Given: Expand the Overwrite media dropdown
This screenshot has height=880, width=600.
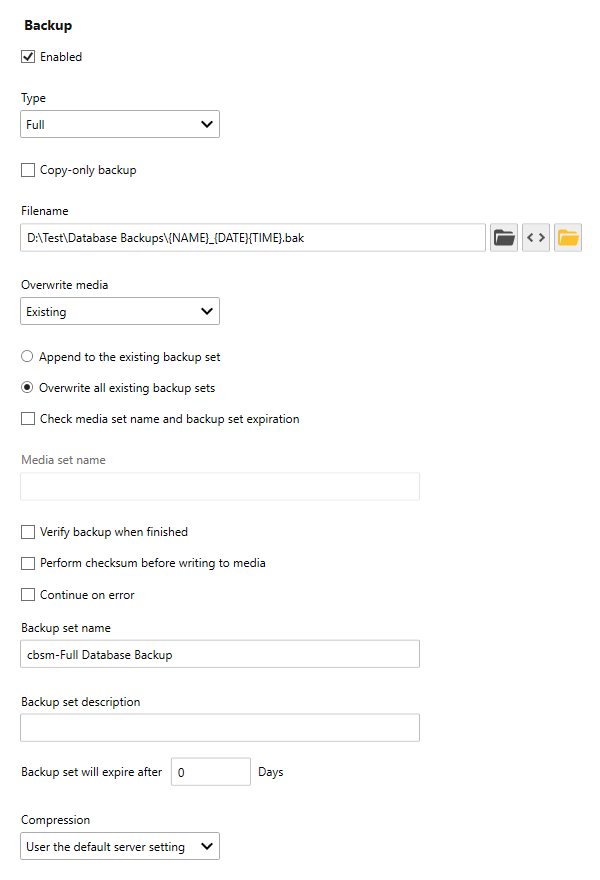Looking at the screenshot, I should [120, 312].
